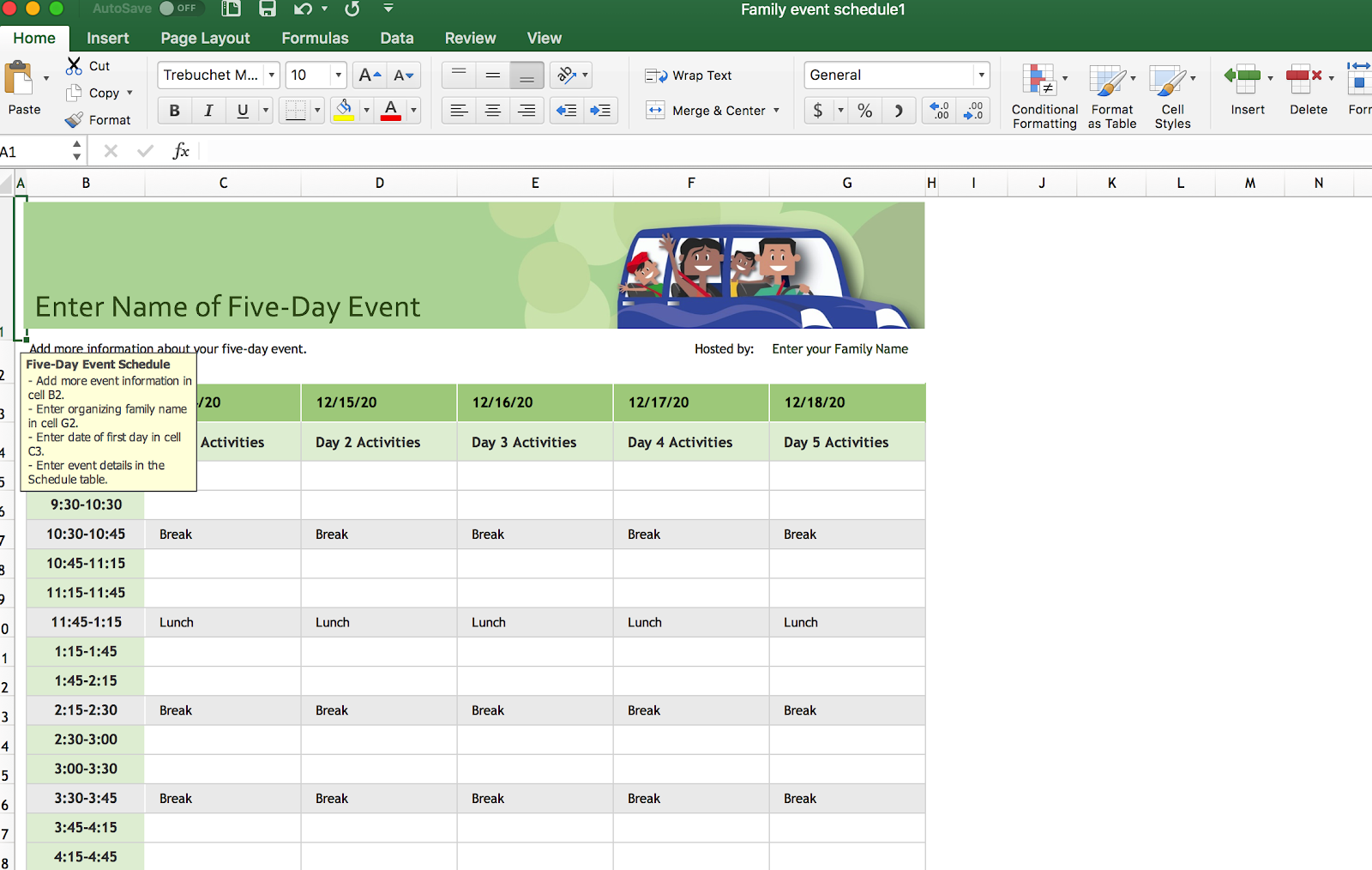The width and height of the screenshot is (1372, 870).
Task: Select column G header
Action: coord(847,183)
